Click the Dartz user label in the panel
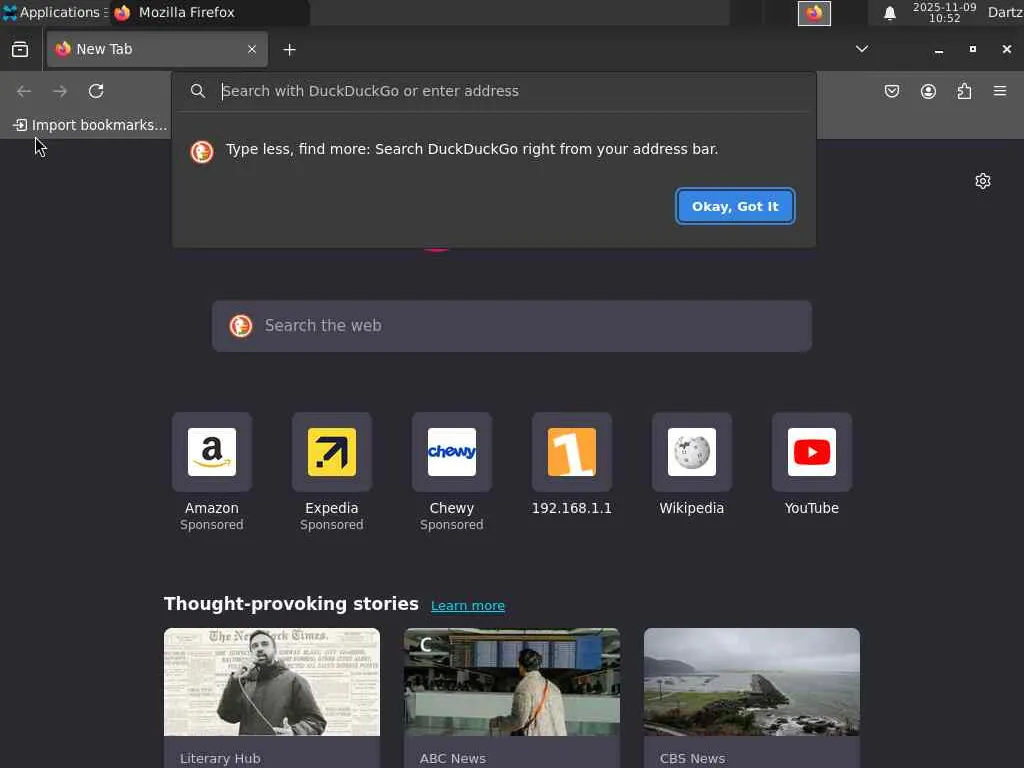The height and width of the screenshot is (768, 1024). point(1005,12)
